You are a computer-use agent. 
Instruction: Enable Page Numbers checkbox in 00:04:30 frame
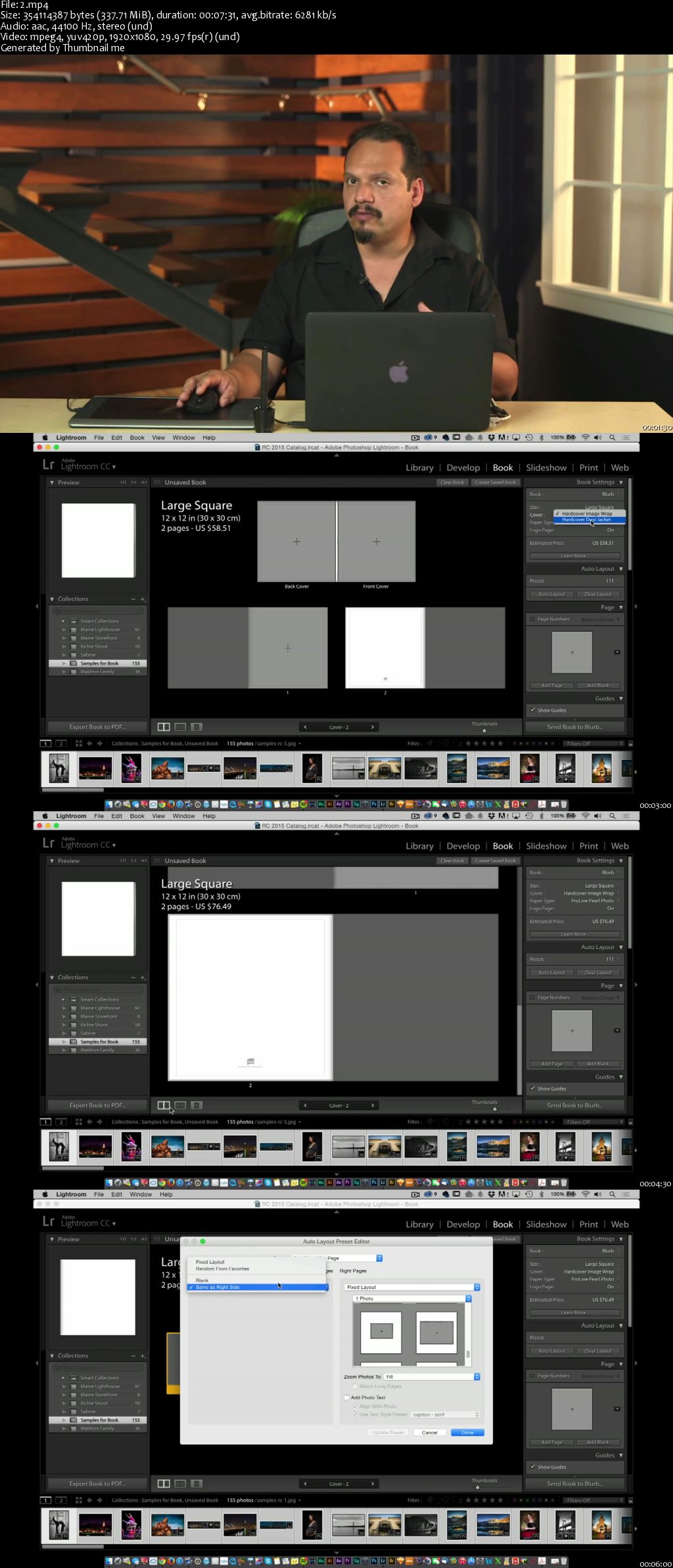532,997
